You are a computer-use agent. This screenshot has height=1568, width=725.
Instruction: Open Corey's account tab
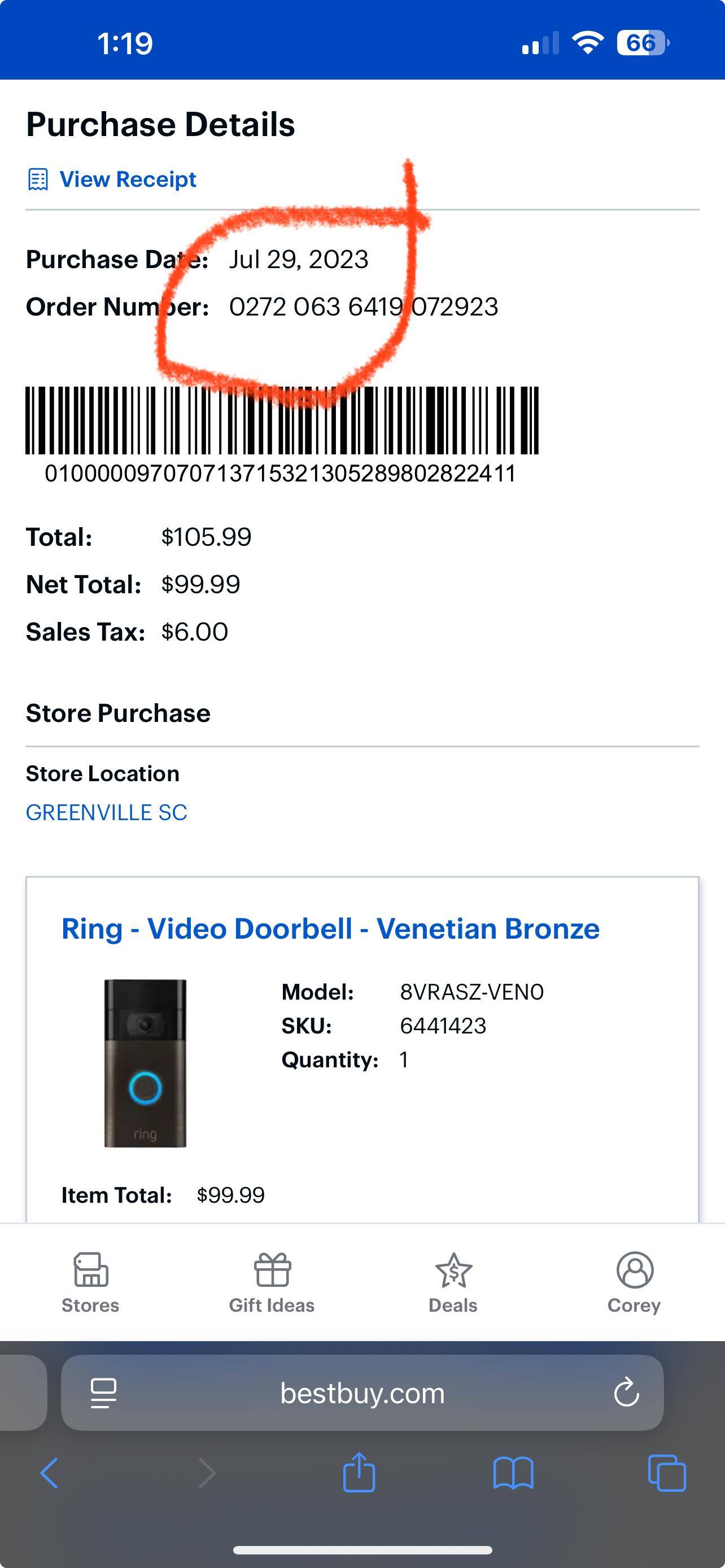tap(634, 1282)
